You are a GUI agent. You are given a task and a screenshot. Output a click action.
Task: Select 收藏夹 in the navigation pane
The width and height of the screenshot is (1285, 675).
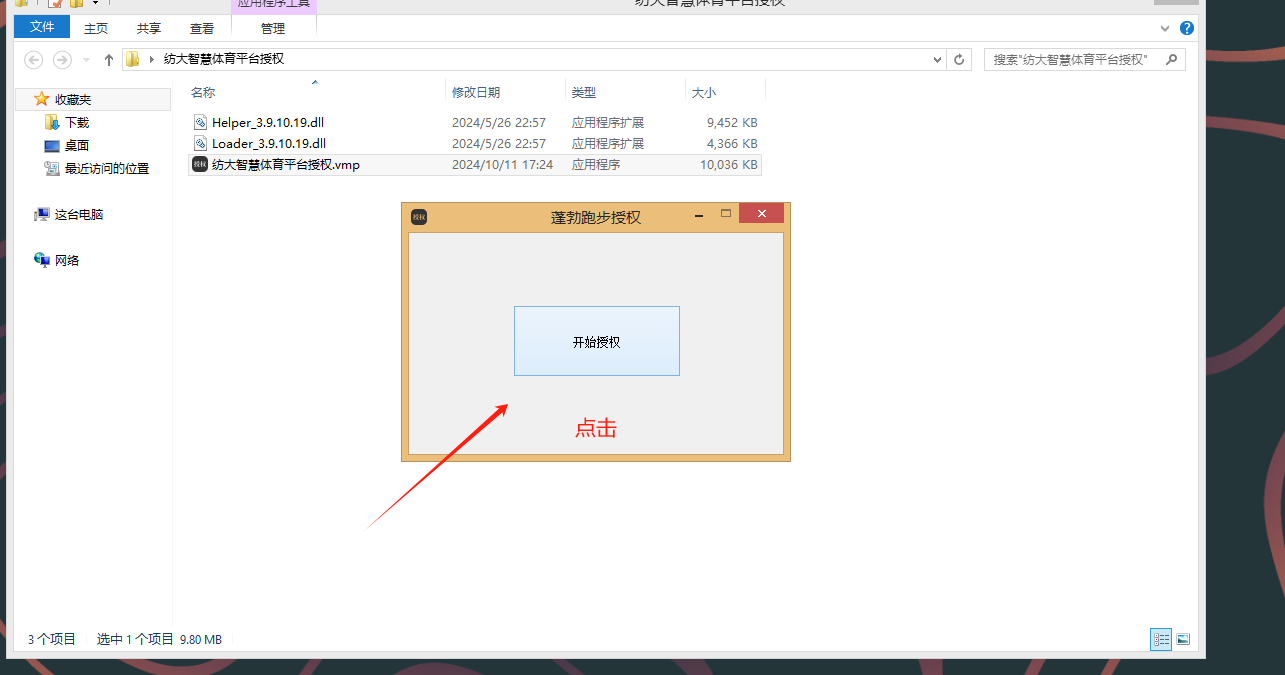tap(73, 100)
